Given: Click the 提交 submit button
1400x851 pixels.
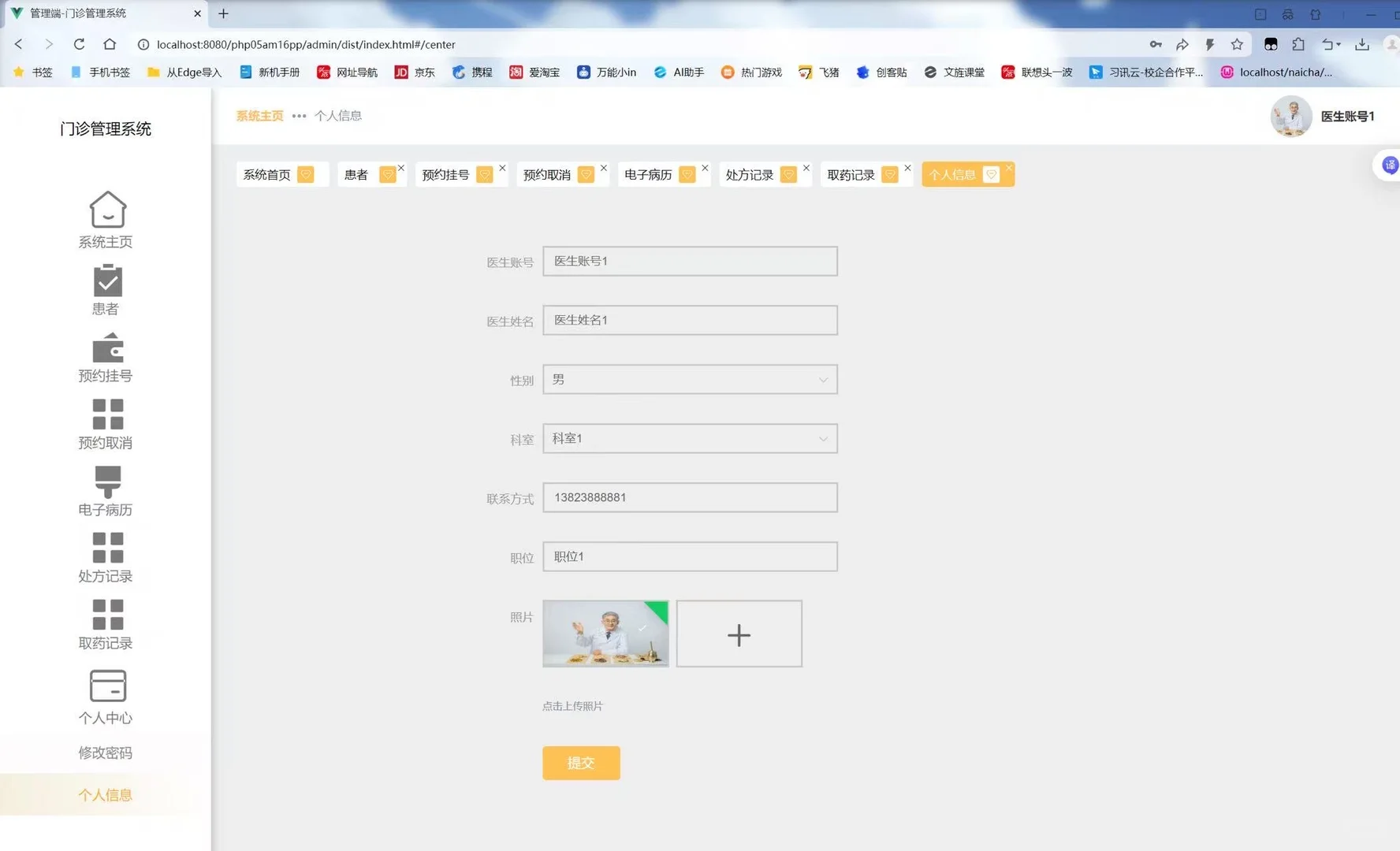Looking at the screenshot, I should pyautogui.click(x=581, y=763).
